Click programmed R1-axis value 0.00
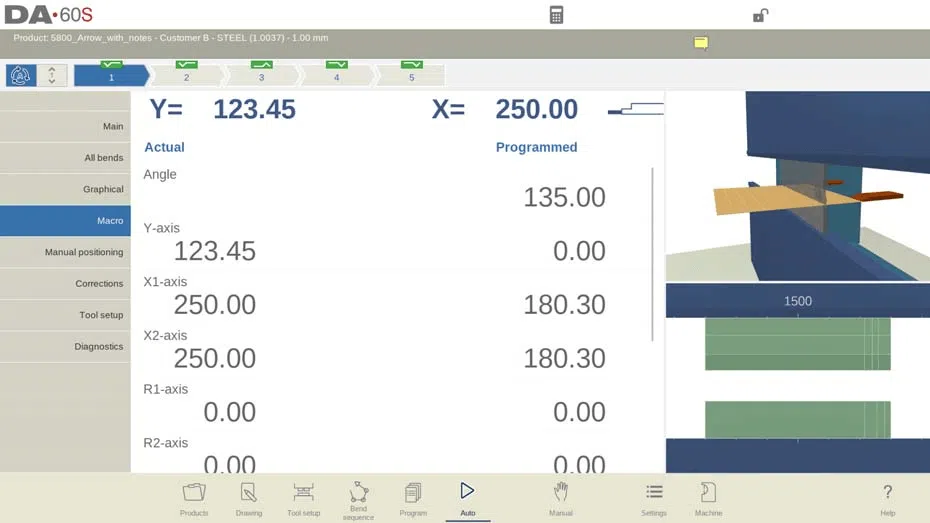The image size is (930, 523). point(579,412)
